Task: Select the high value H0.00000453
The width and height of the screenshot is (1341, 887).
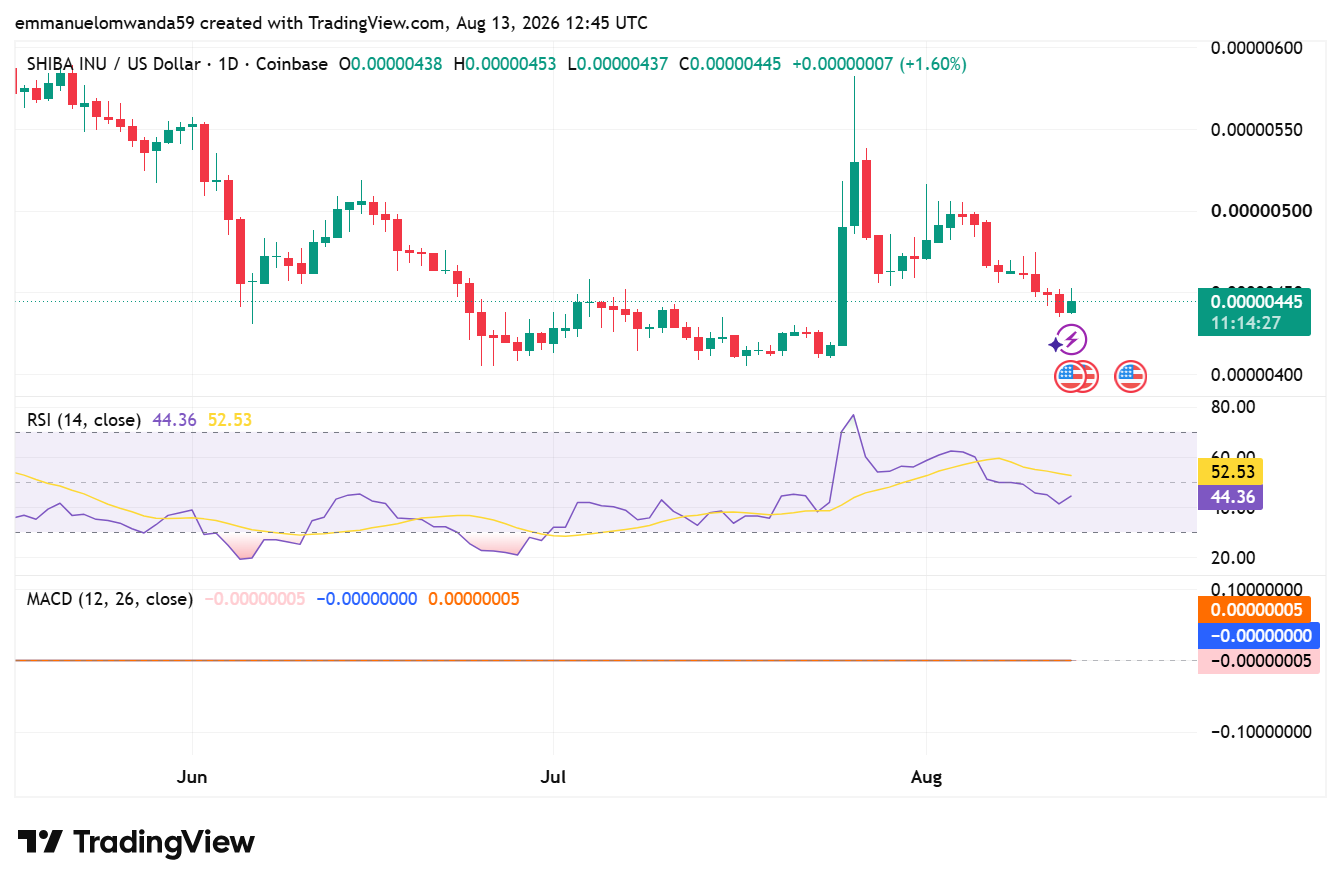Action: click(505, 64)
